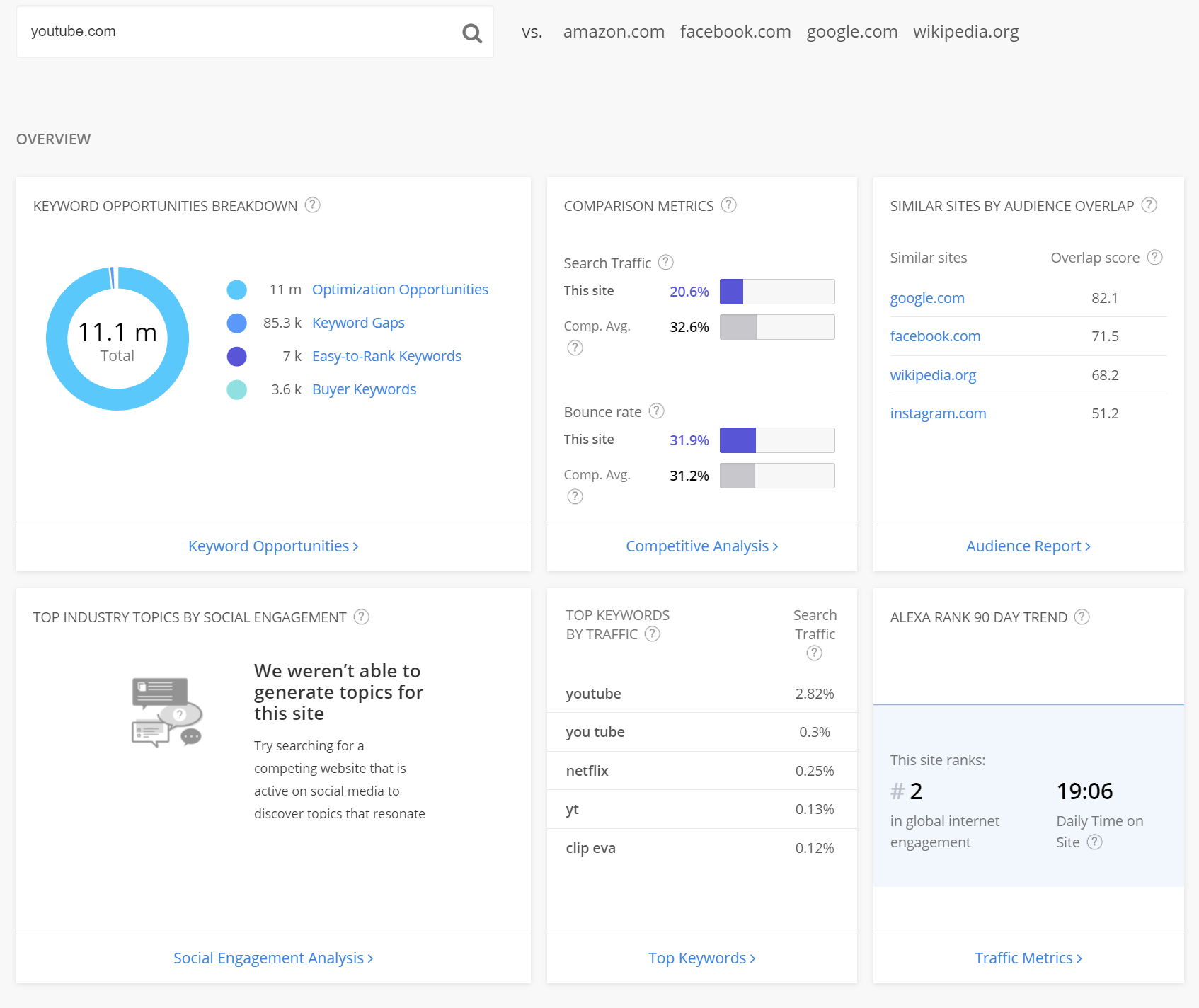This screenshot has height=1008, width=1199.
Task: Compare with amazon.com
Action: (x=614, y=32)
